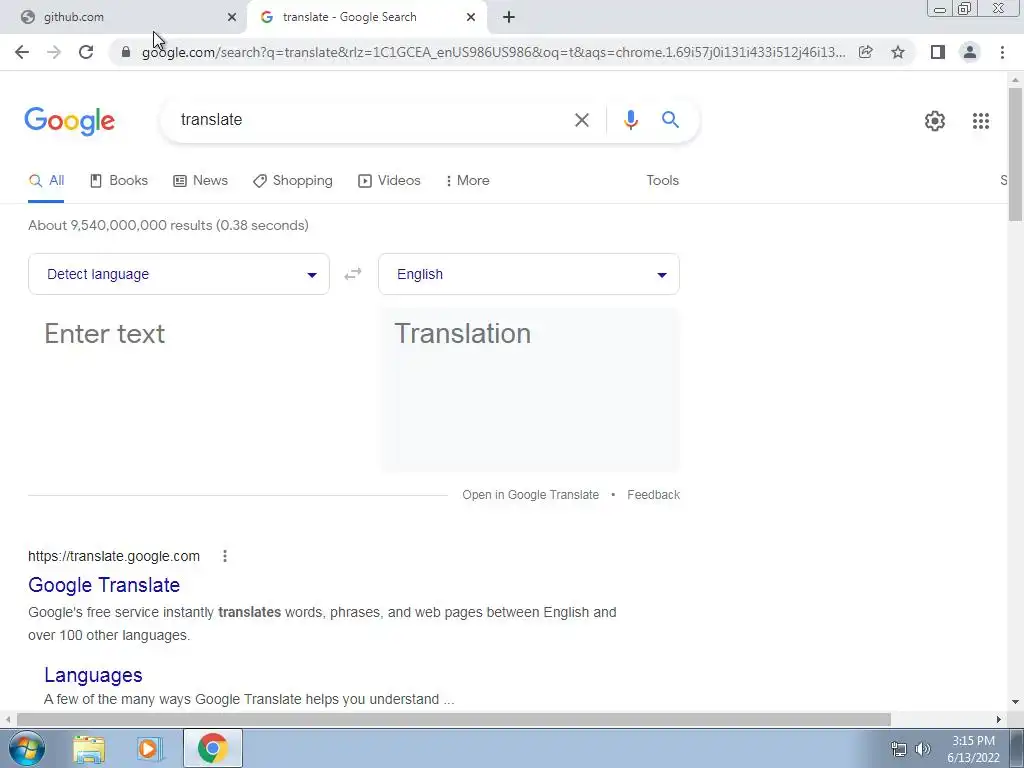Click the Google logo
Viewport: 1024px width, 768px height.
(70, 121)
